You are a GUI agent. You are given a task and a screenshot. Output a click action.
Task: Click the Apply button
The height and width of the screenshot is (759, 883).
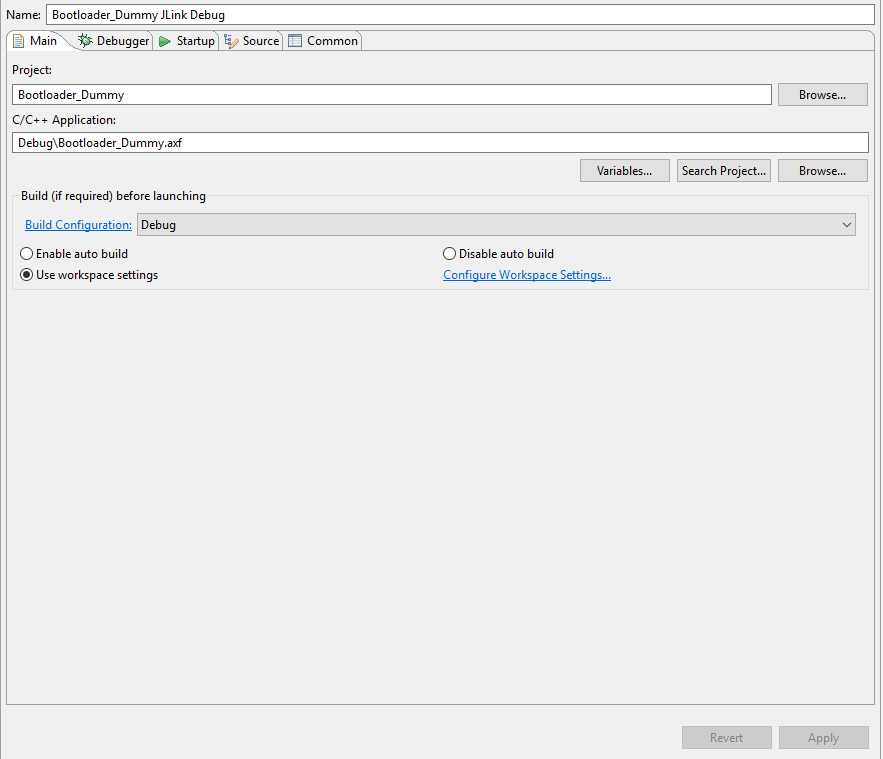[x=823, y=738]
